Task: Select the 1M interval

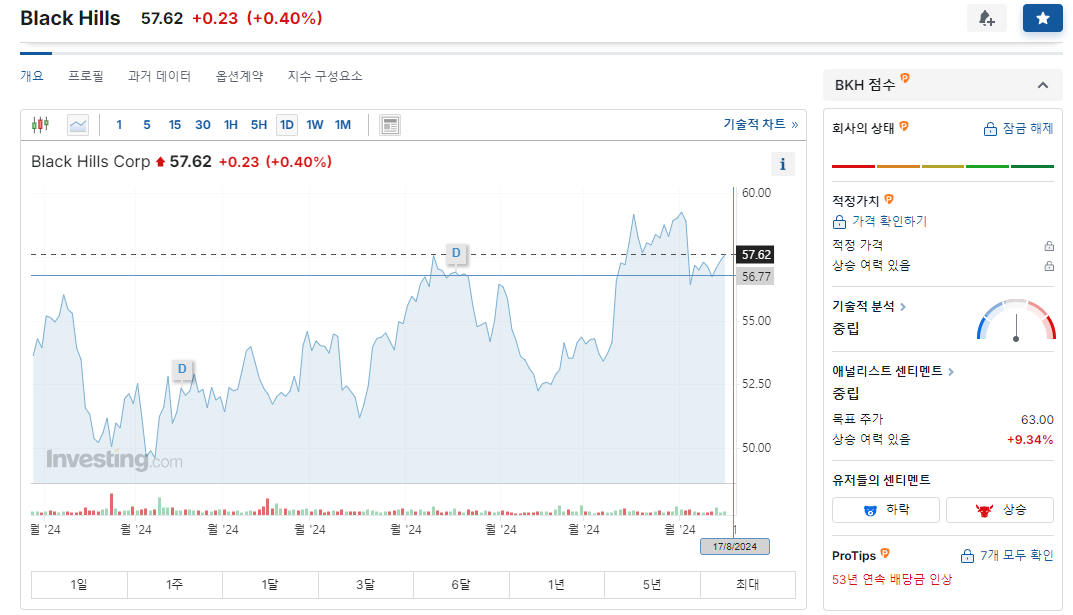Action: coord(343,125)
